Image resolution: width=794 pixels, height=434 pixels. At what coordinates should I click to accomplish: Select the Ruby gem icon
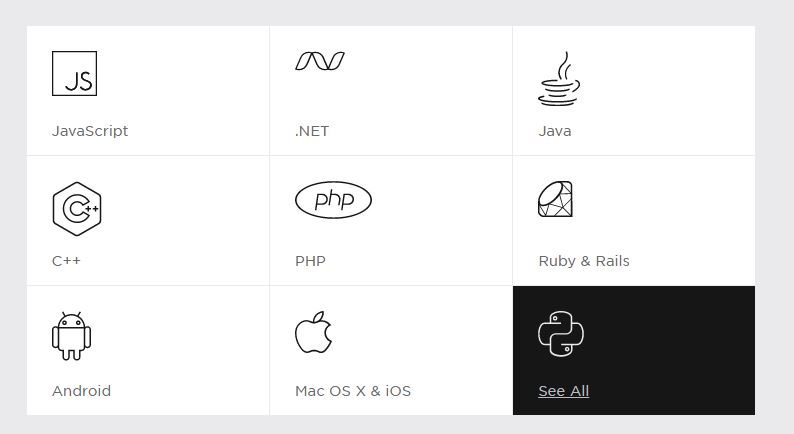coord(556,199)
